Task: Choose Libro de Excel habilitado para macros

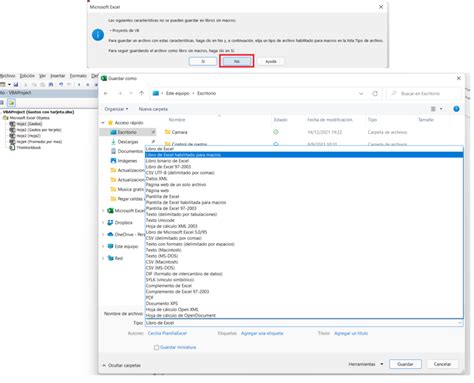Action: (x=304, y=155)
